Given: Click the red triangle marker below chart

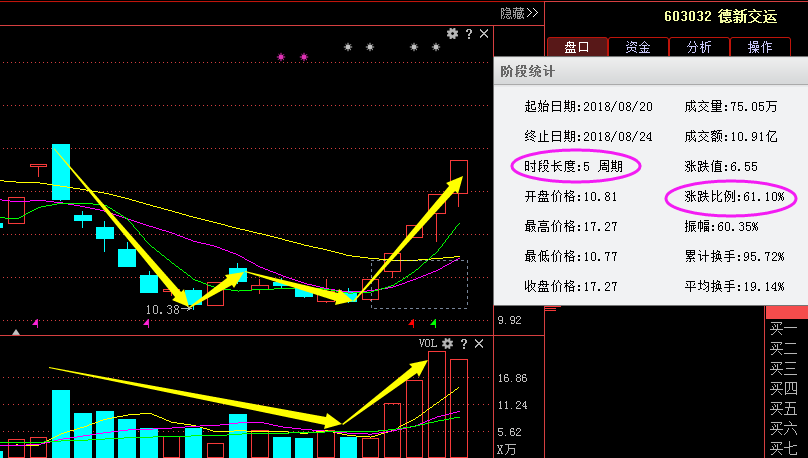Looking at the screenshot, I should click(x=412, y=323).
